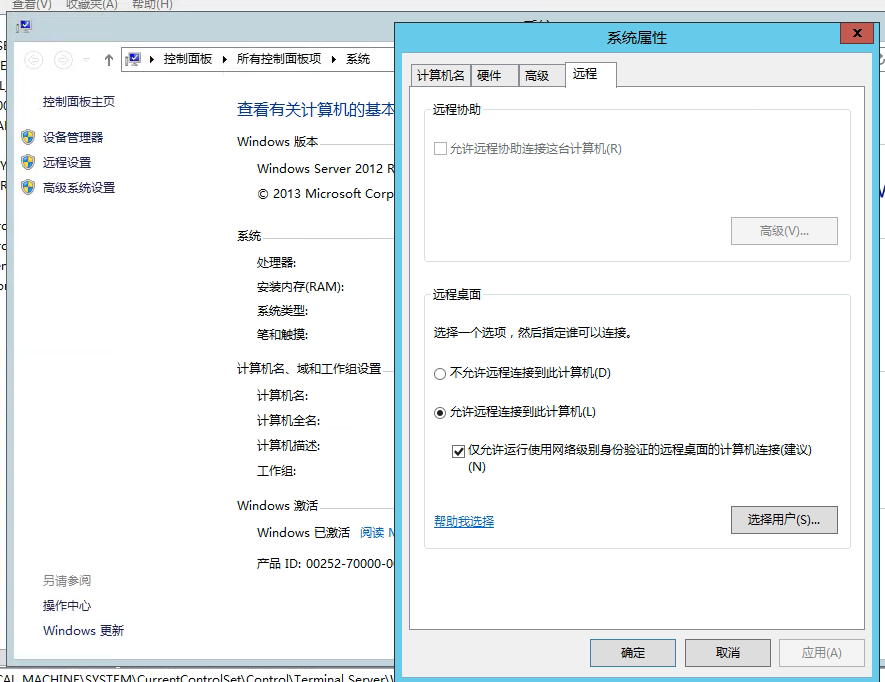Open the 操作中心 link
The width and height of the screenshot is (885, 682).
(x=67, y=606)
